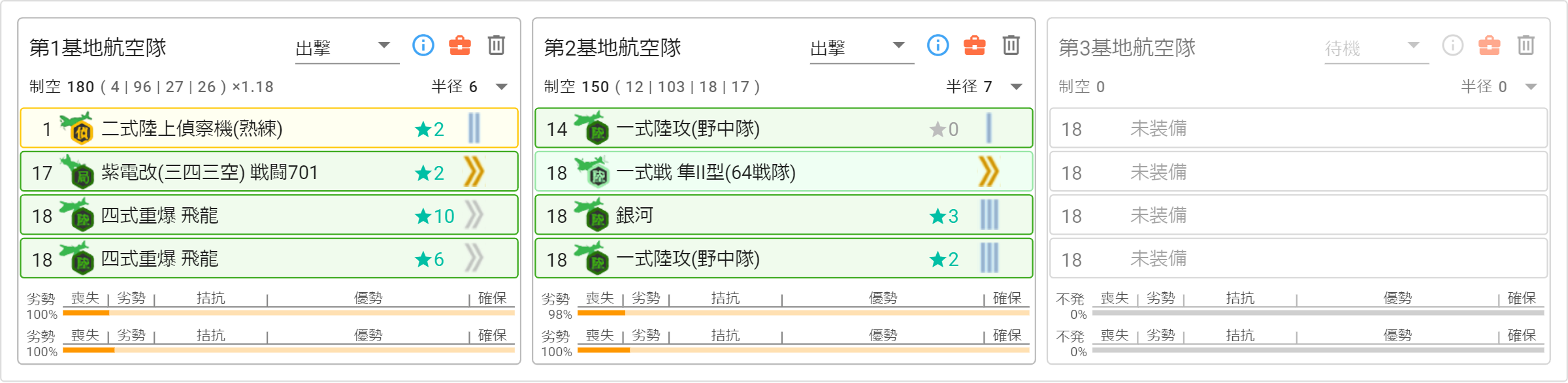Open info for 第1基地航空隊

click(423, 45)
